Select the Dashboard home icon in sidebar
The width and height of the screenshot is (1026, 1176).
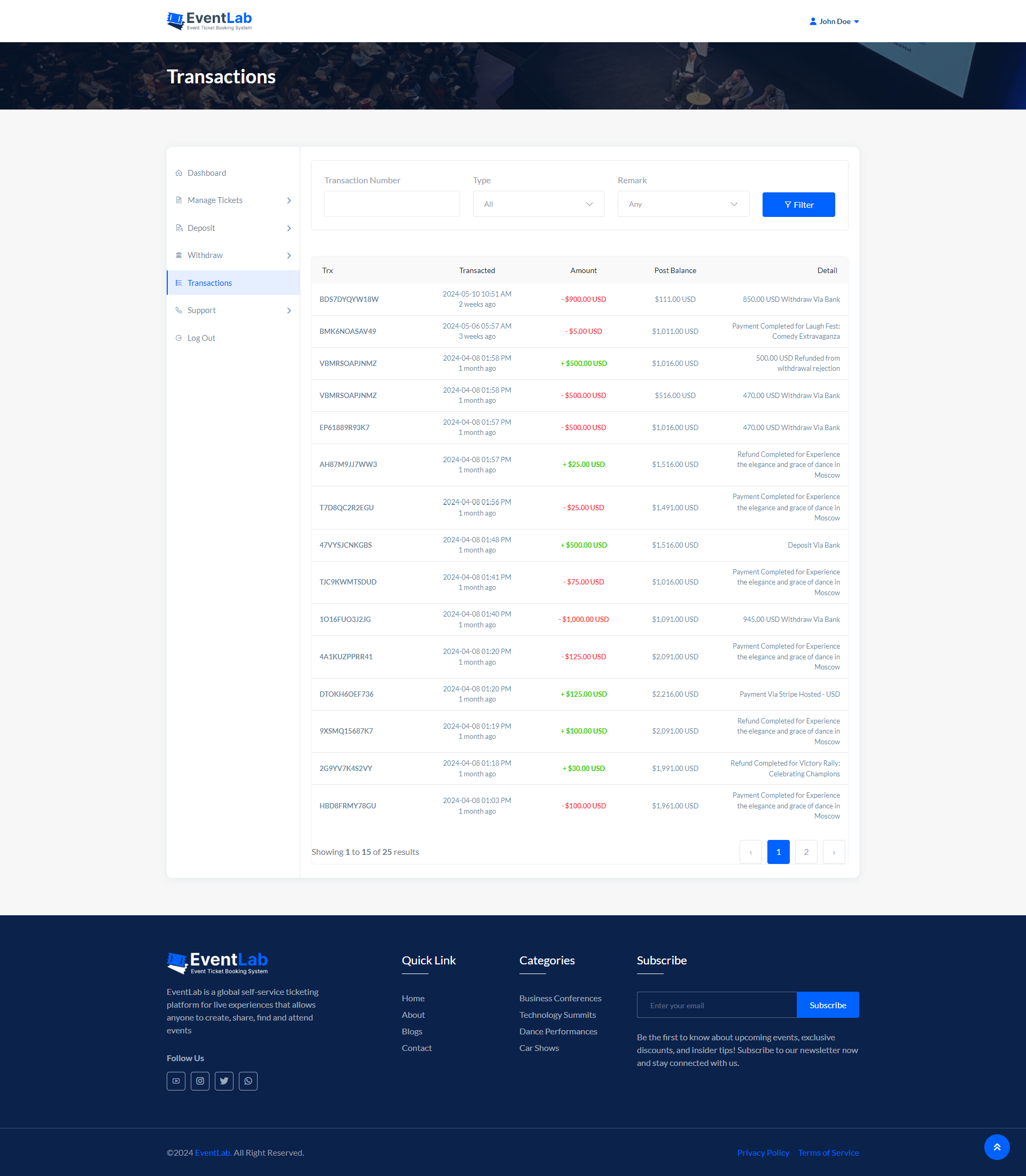(178, 173)
